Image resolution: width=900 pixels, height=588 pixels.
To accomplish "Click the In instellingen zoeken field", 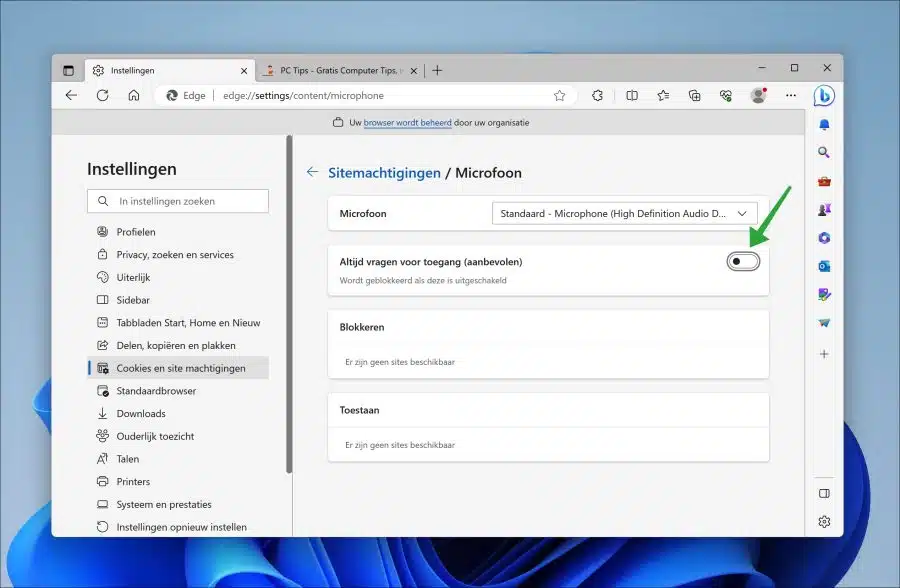I will click(178, 201).
